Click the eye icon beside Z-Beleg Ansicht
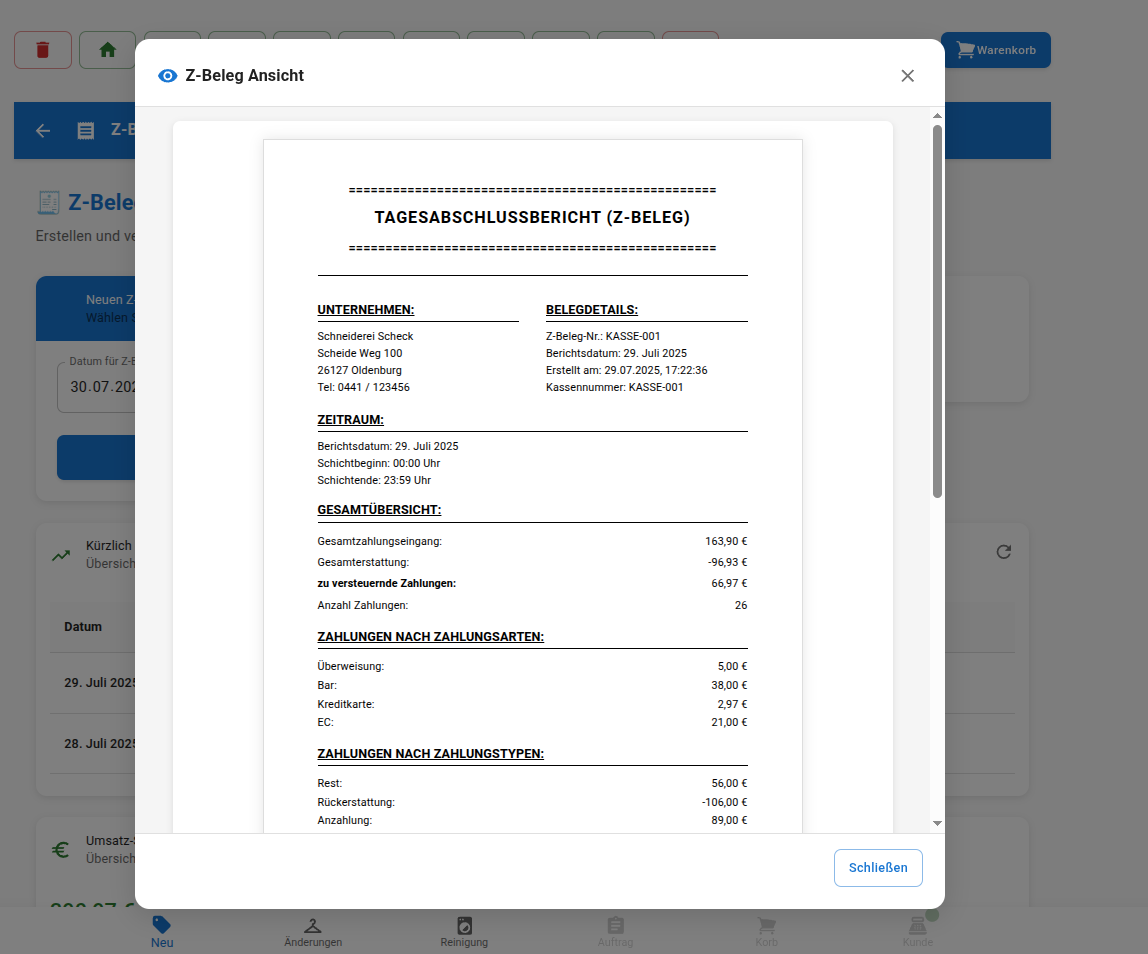1148x954 pixels. 167,75
